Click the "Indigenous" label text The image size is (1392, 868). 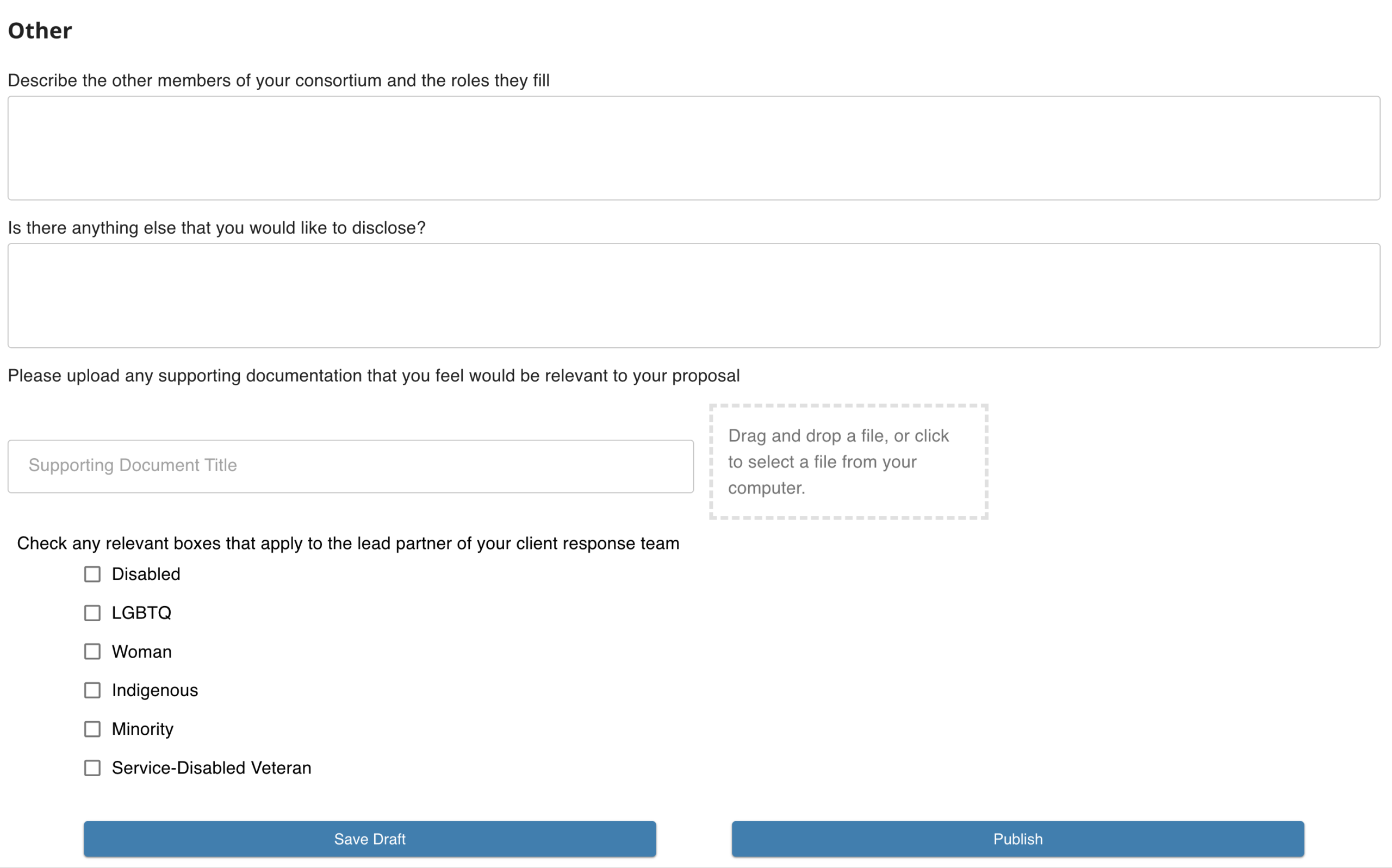click(x=154, y=690)
